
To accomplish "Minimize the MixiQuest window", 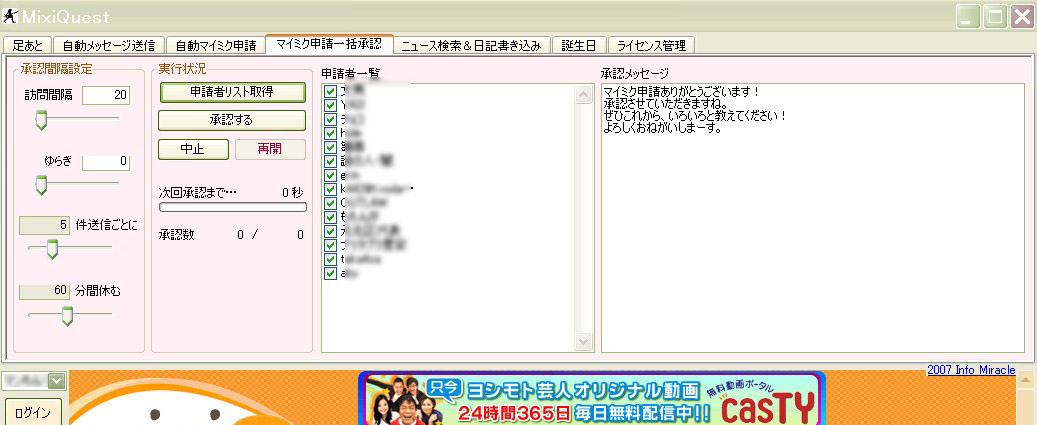I will (x=970, y=16).
